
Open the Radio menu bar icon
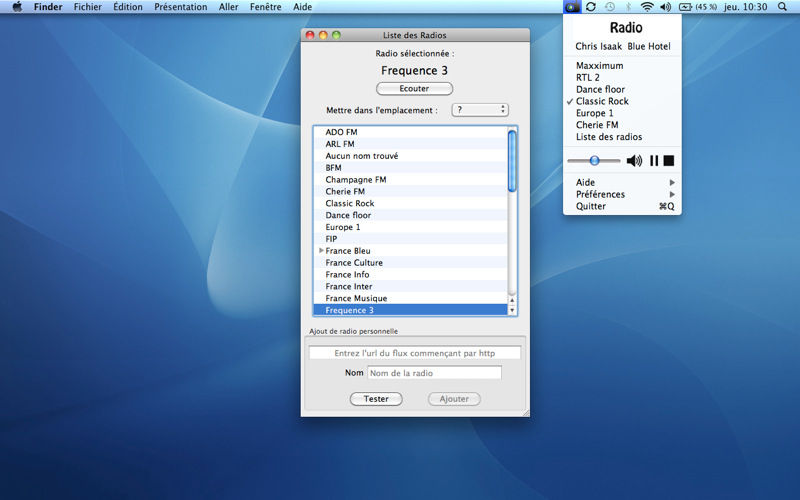(x=572, y=7)
